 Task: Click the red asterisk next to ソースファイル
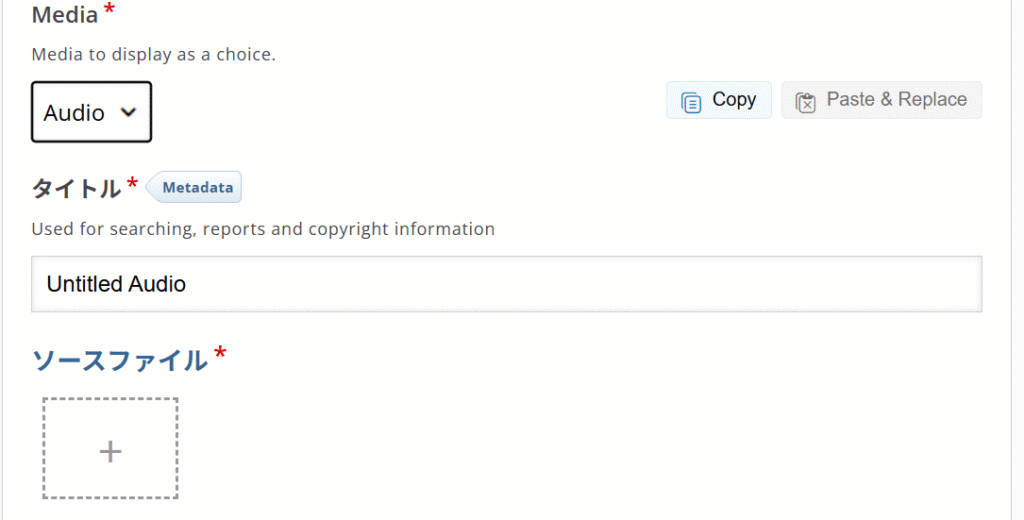tap(220, 354)
